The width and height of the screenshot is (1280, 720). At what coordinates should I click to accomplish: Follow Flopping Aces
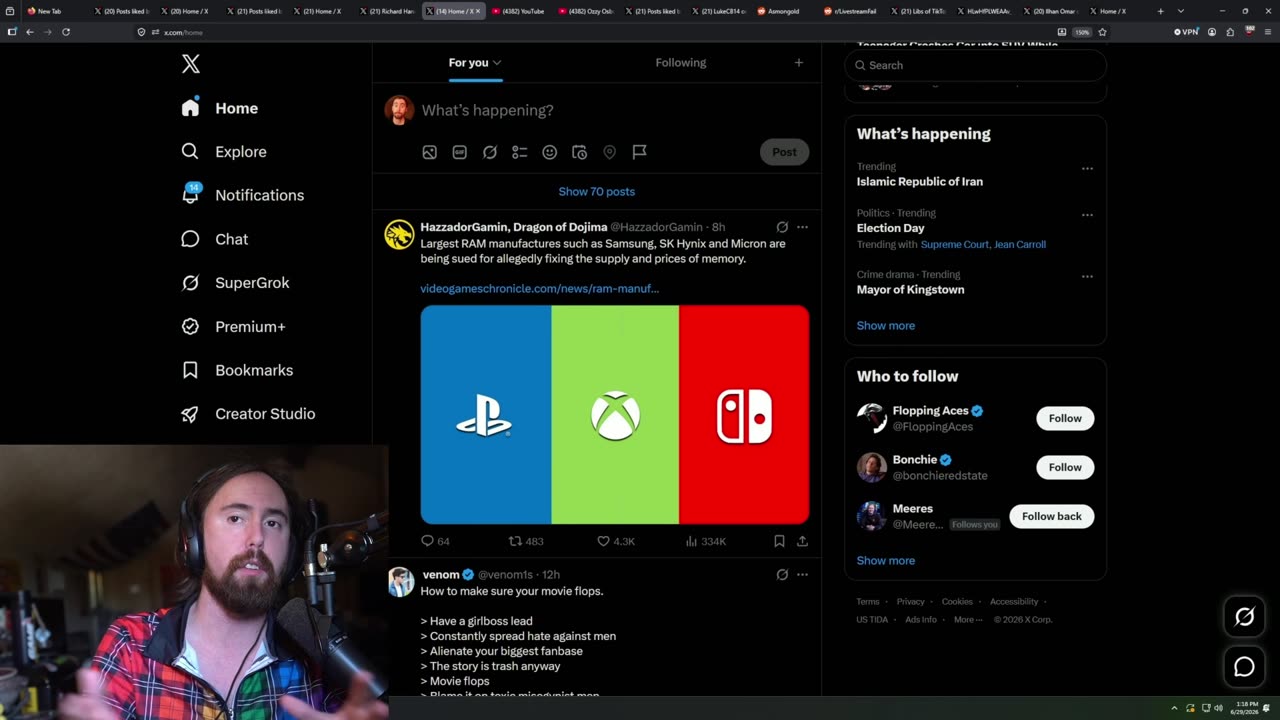click(x=1065, y=418)
